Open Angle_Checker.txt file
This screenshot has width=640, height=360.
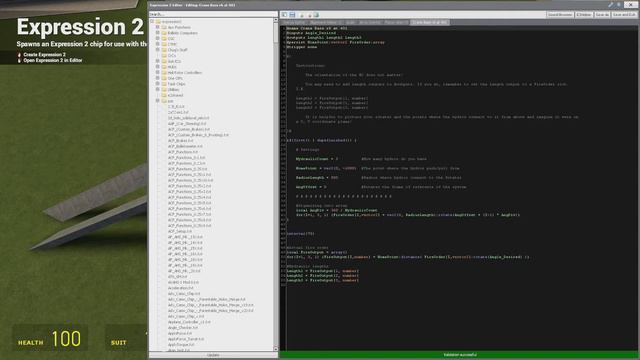[182, 327]
